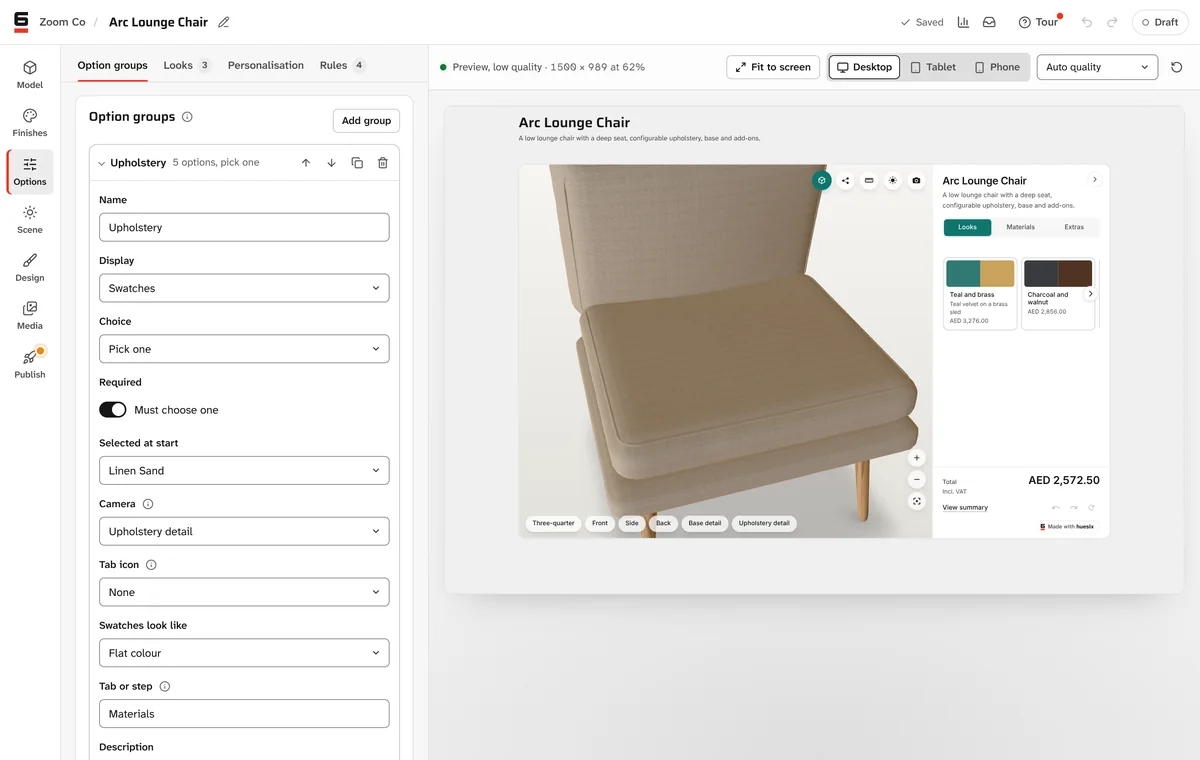
Task: Open the inbox icon in the top bar
Action: click(x=989, y=22)
